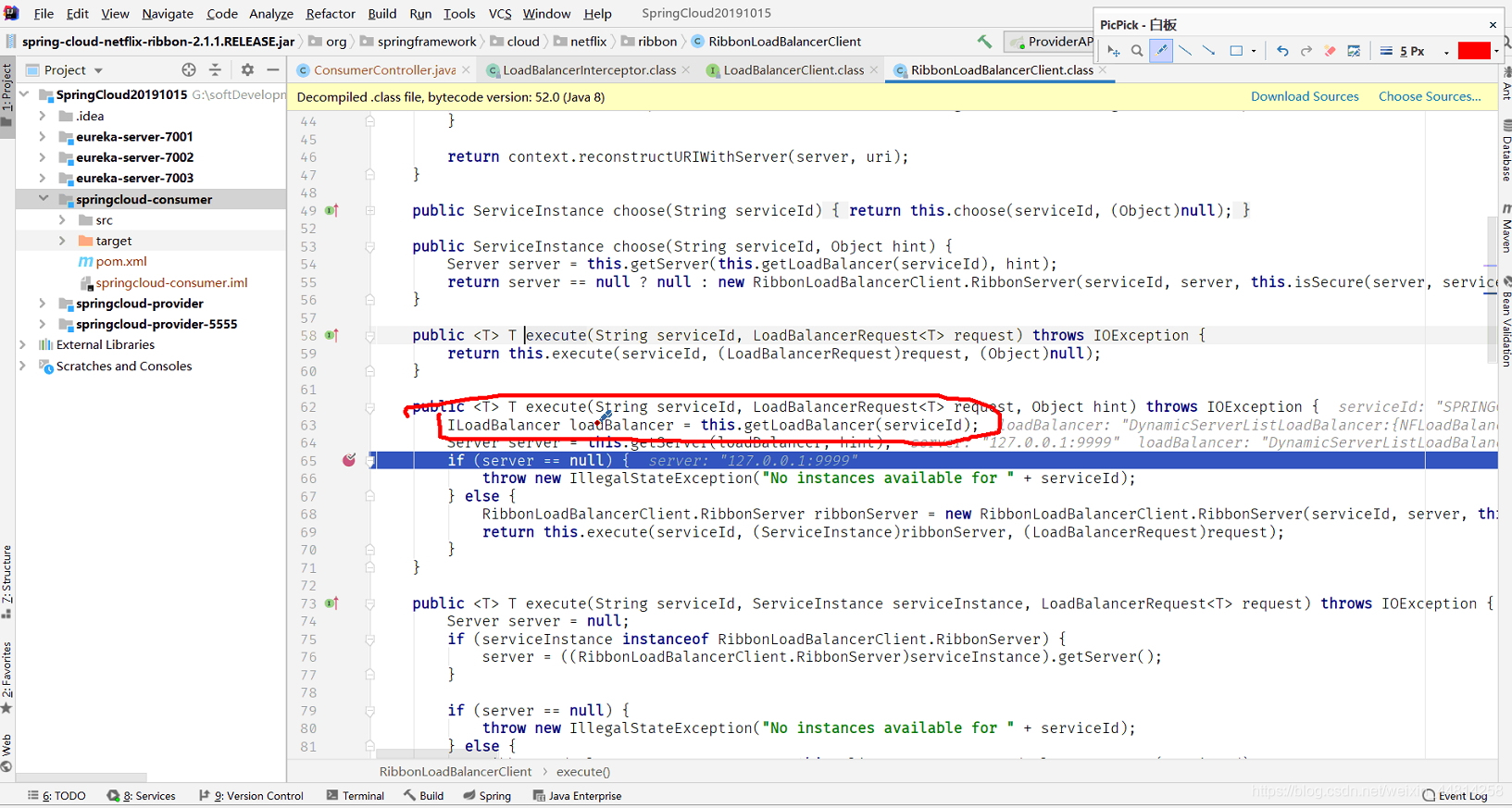Click implements gutter icon on line 73
Image resolution: width=1512 pixels, height=808 pixels.
point(331,603)
